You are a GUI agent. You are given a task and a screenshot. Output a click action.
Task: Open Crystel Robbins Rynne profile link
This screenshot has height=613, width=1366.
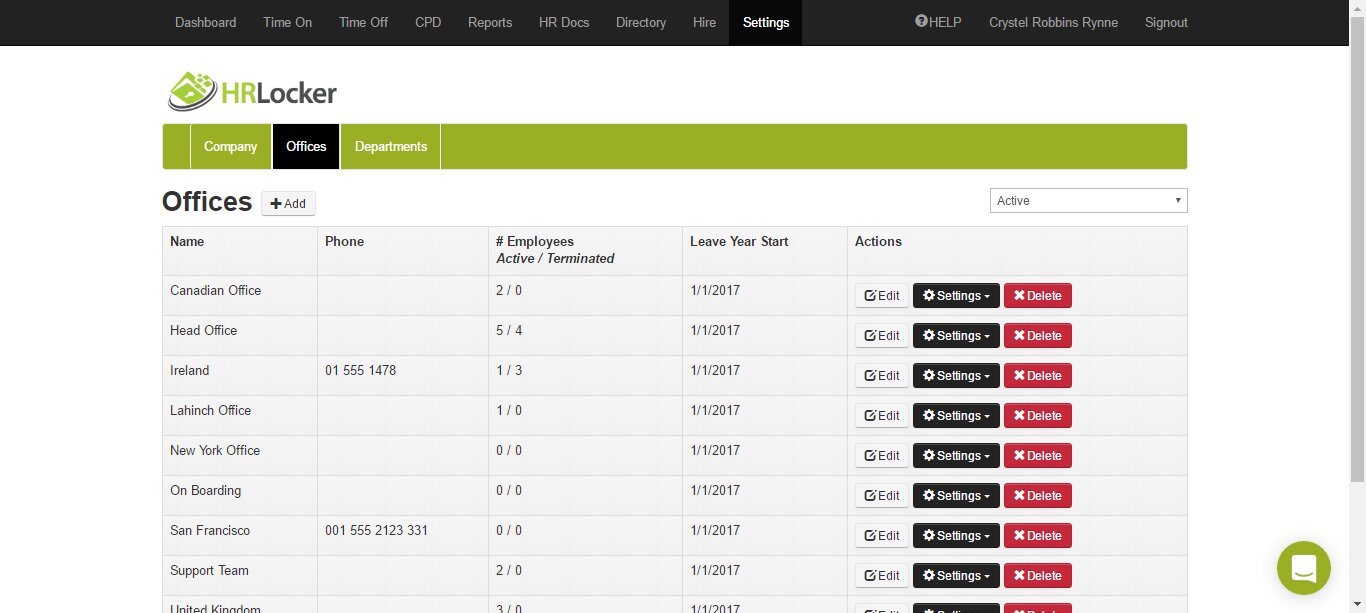[1053, 22]
